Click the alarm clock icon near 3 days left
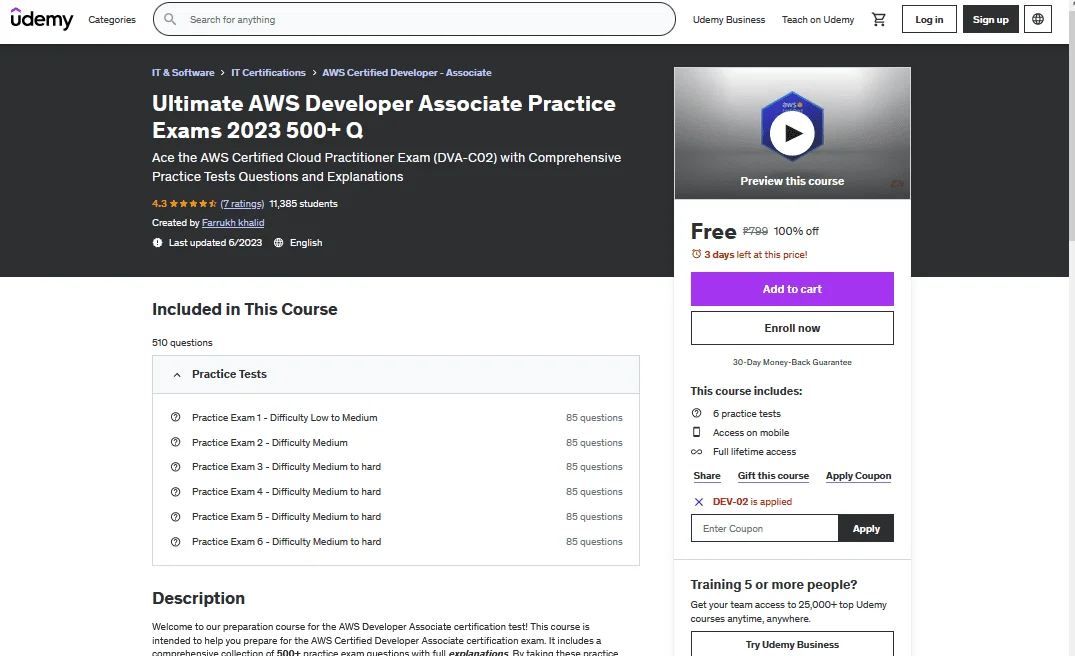 pos(697,254)
